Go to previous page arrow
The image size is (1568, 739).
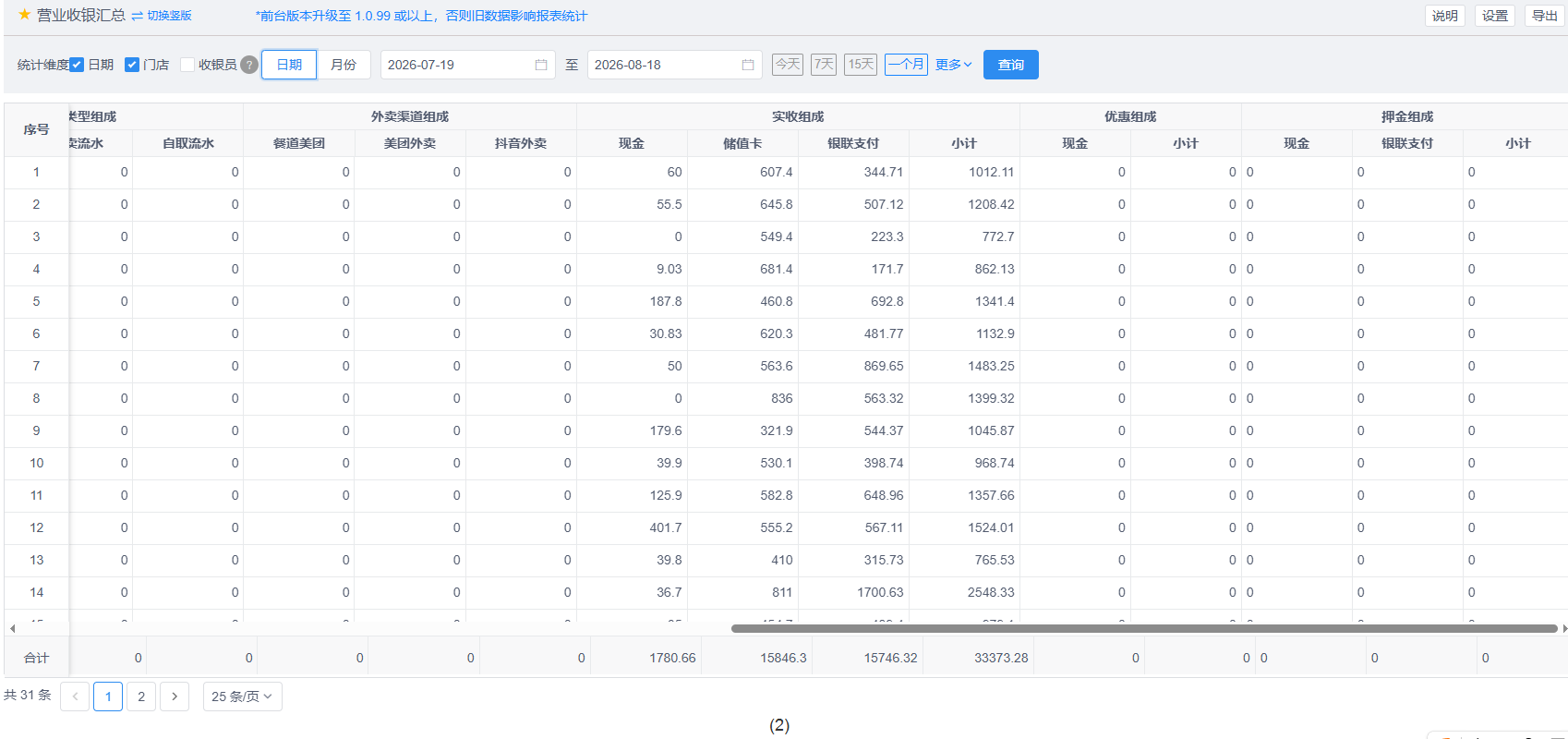[x=75, y=697]
